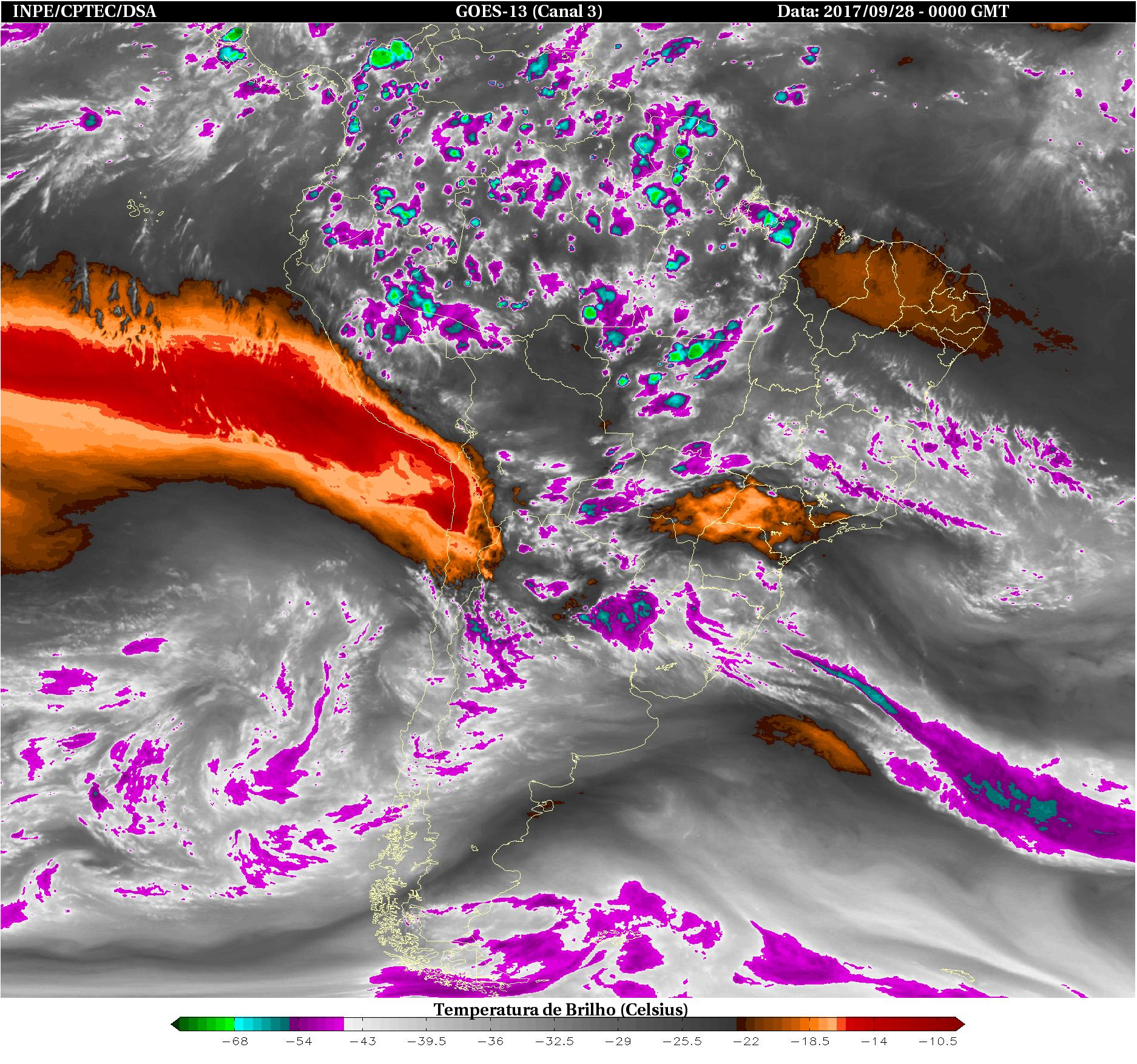Click the -36 colorbar tick label
The width and height of the screenshot is (1137, 1064).
(490, 1042)
